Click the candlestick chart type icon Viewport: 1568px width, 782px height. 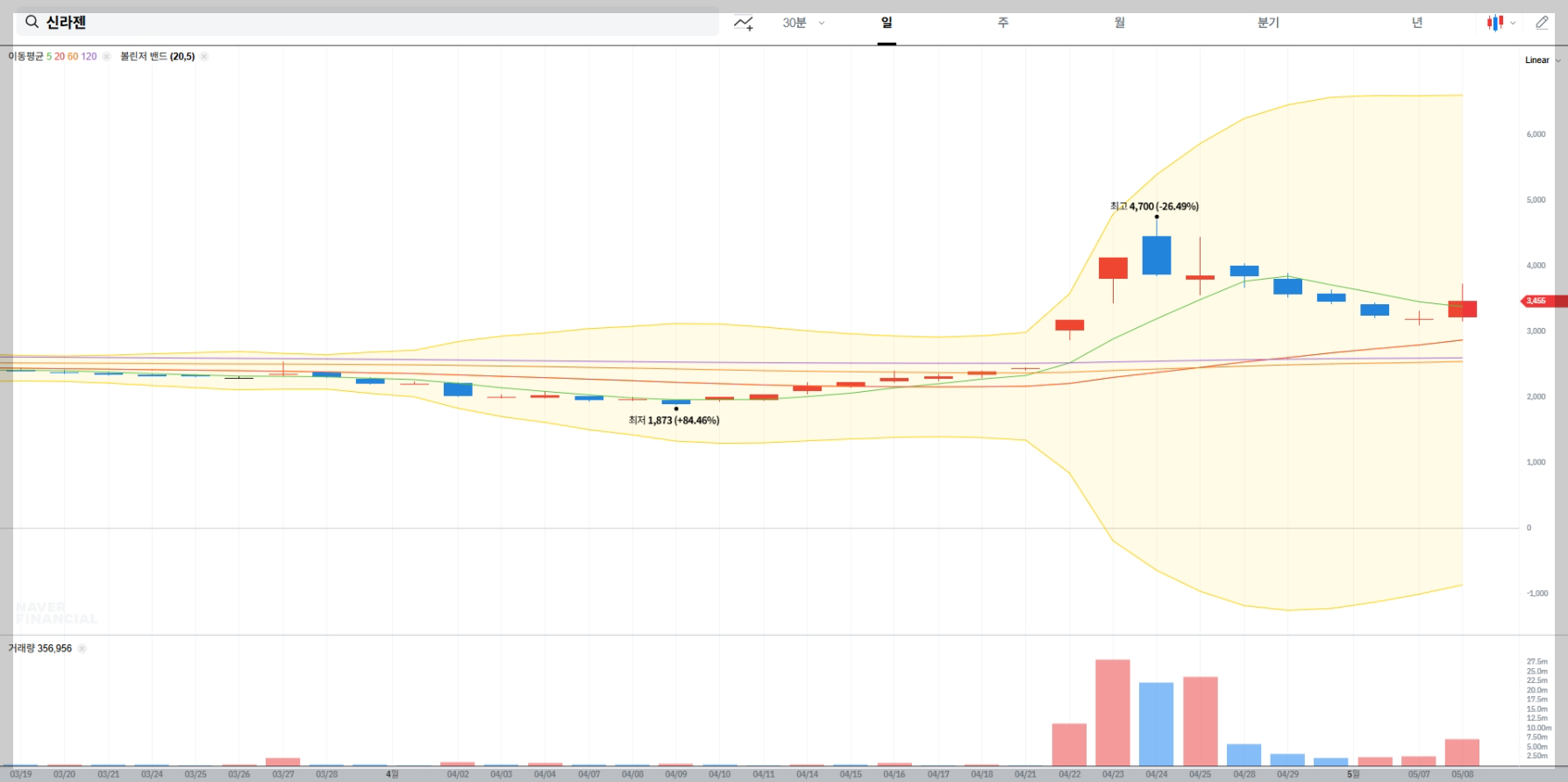(x=1495, y=23)
